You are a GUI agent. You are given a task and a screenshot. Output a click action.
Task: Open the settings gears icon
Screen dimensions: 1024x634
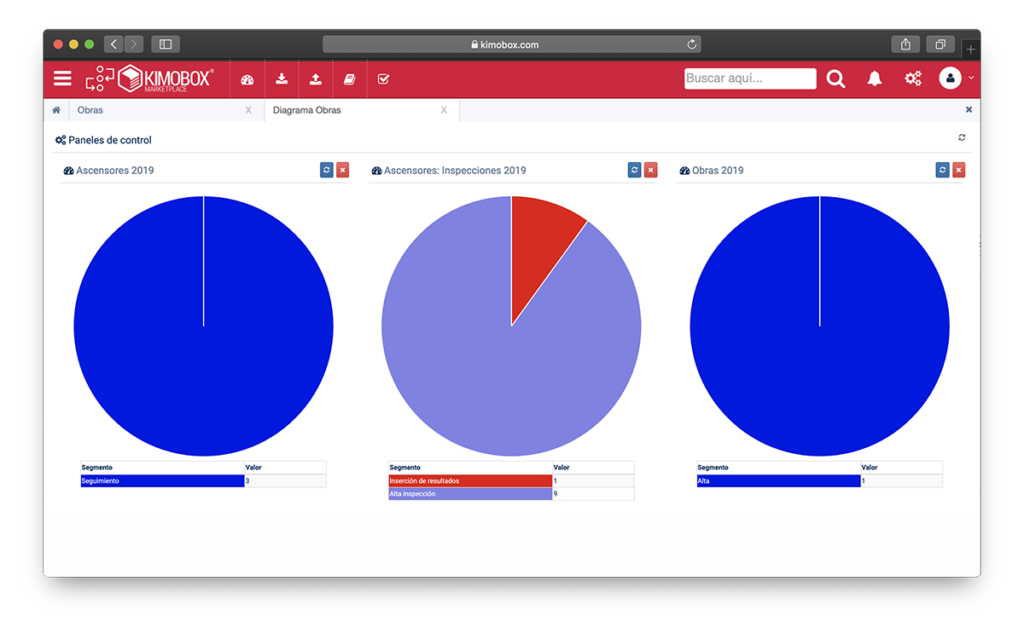point(912,79)
